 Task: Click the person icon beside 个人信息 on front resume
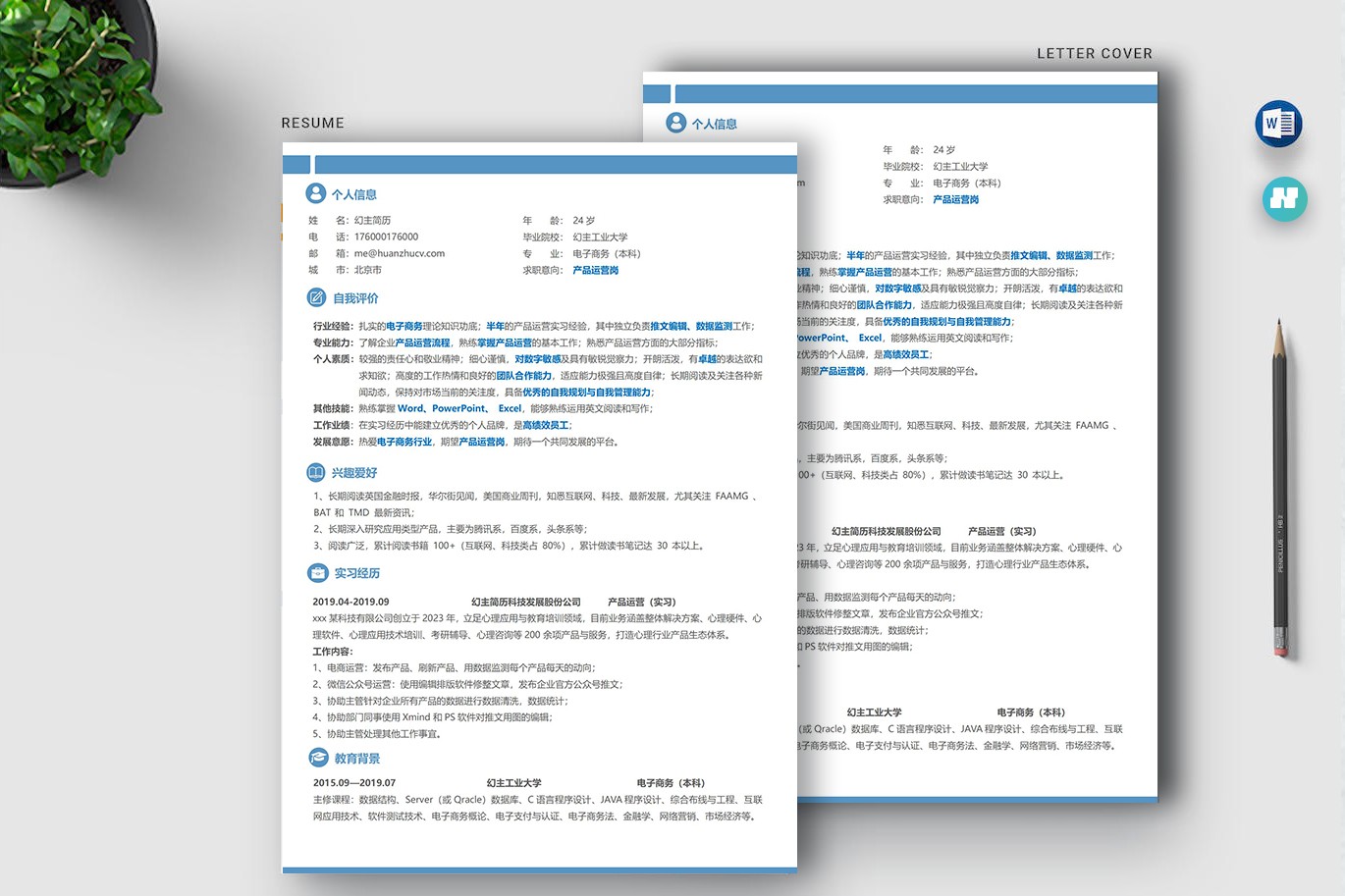coord(315,193)
